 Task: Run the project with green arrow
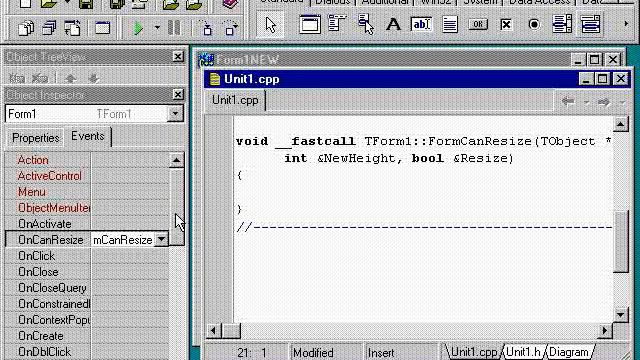click(x=138, y=28)
